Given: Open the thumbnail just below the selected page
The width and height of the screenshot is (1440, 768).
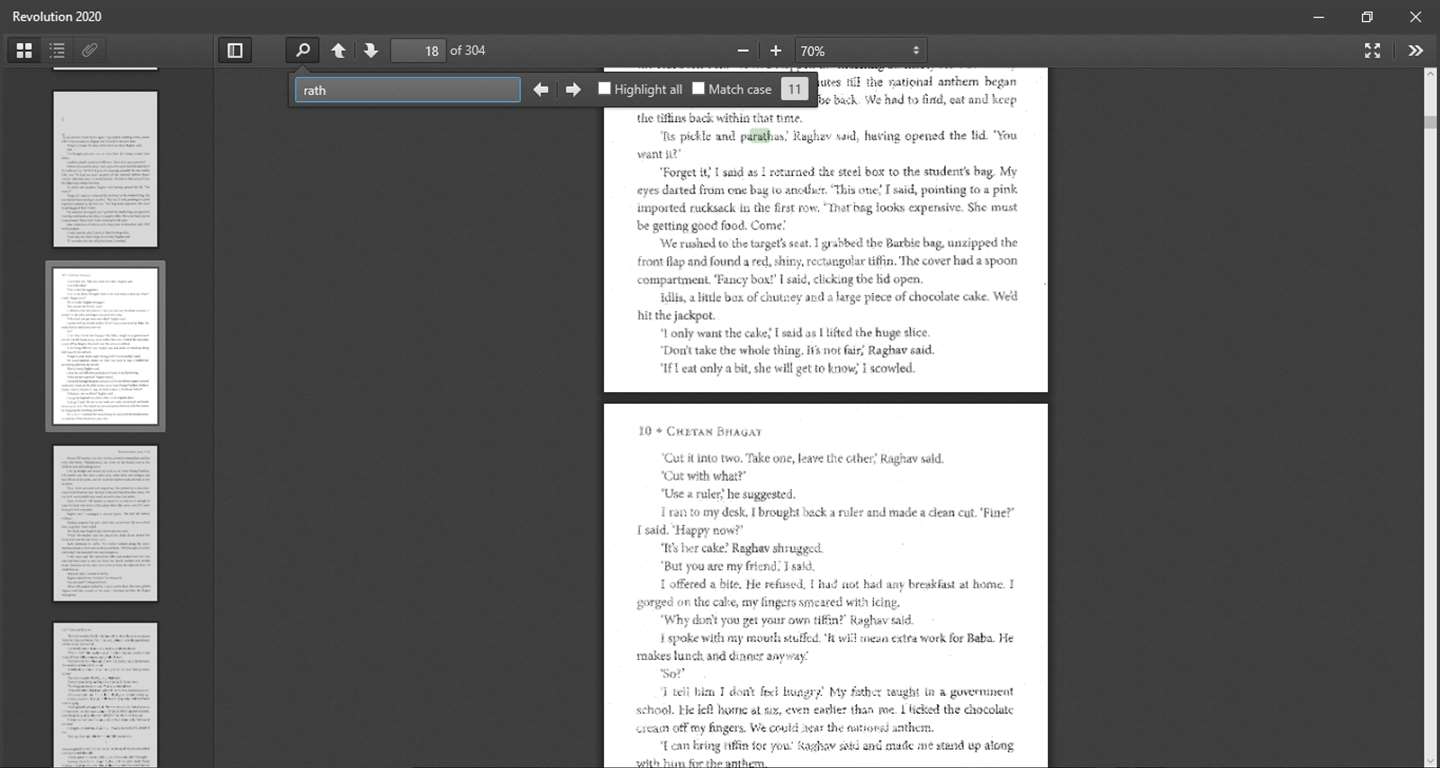Looking at the screenshot, I should coord(105,523).
